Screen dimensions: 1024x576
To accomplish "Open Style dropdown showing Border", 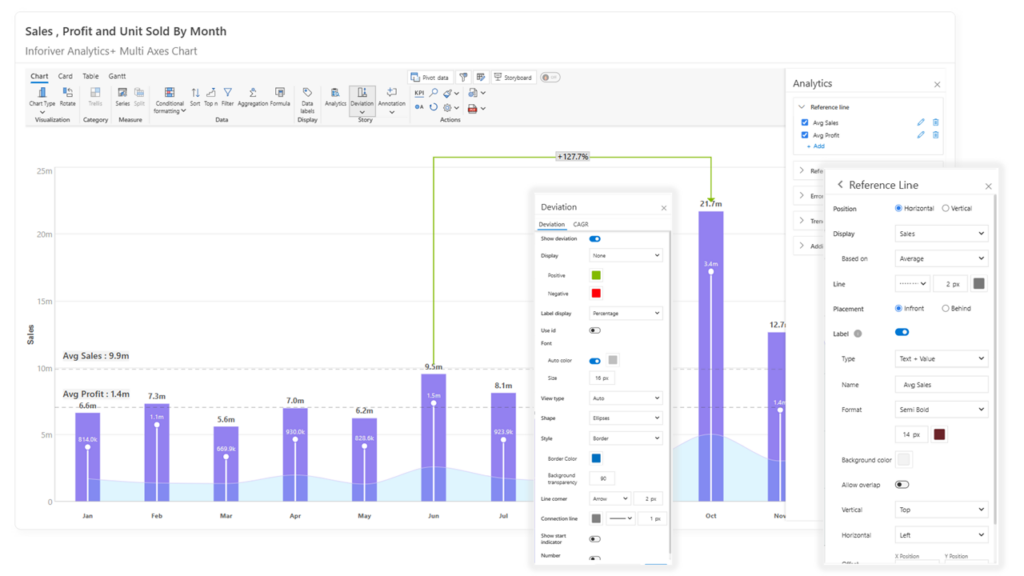I will [626, 438].
